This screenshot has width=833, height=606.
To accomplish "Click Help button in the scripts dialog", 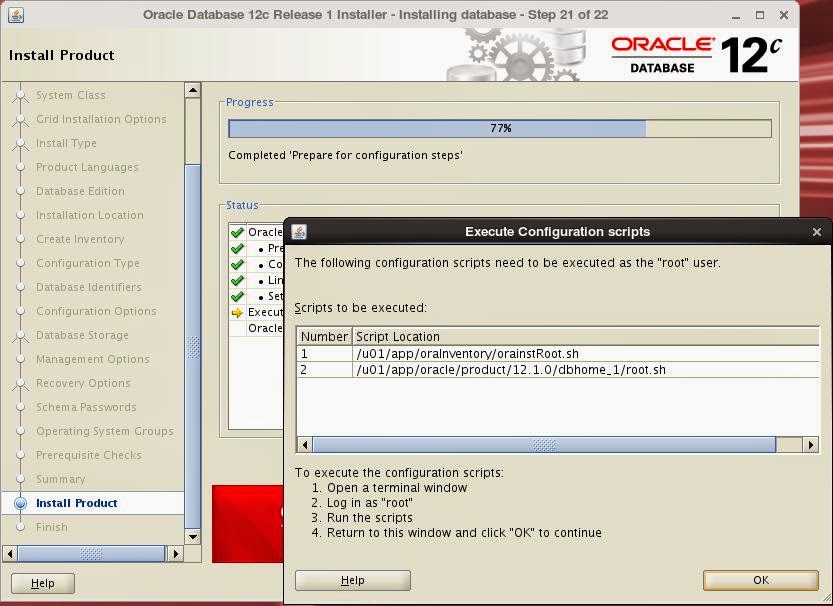I will click(x=353, y=580).
